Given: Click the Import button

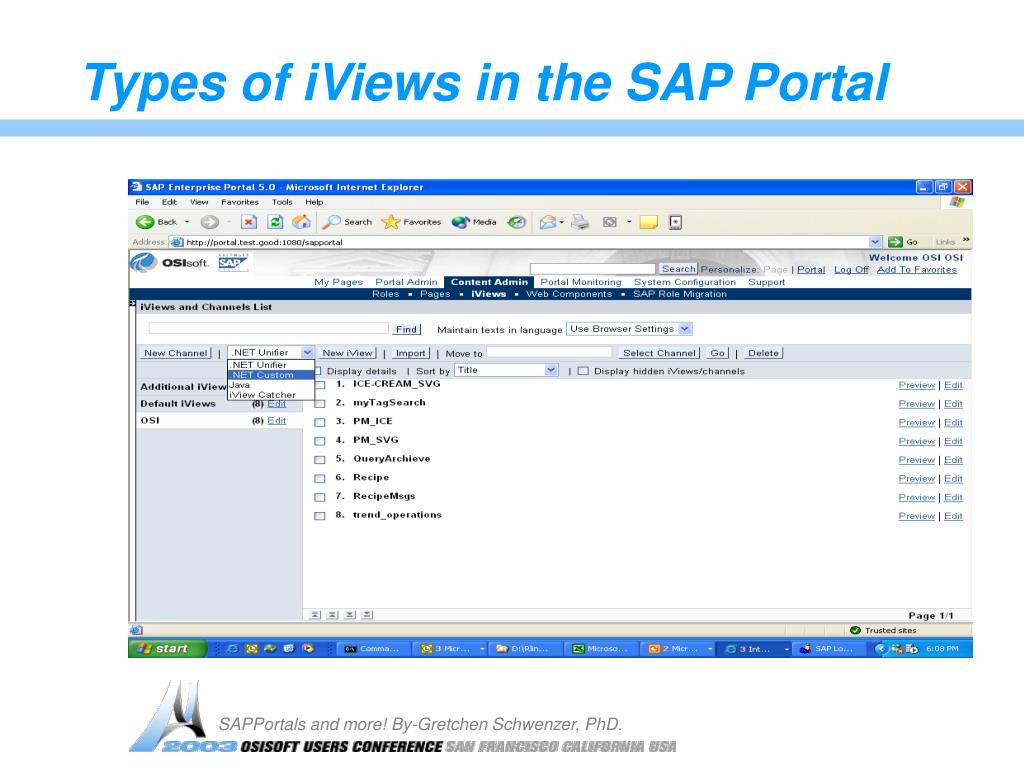Looking at the screenshot, I should (x=411, y=353).
